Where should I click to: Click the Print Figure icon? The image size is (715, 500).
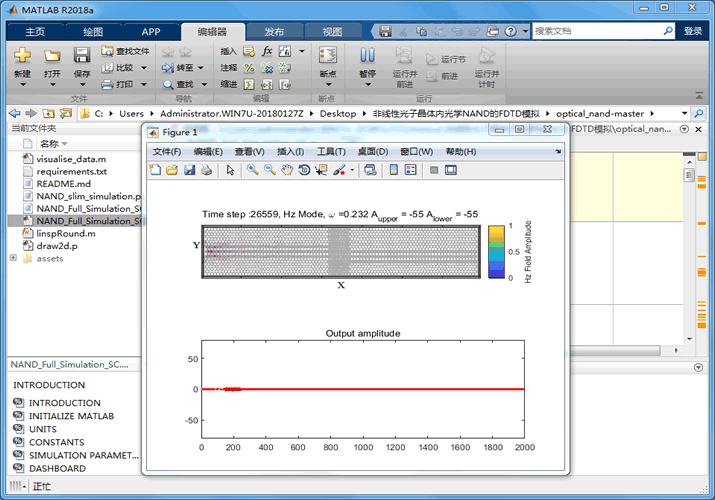coord(207,170)
